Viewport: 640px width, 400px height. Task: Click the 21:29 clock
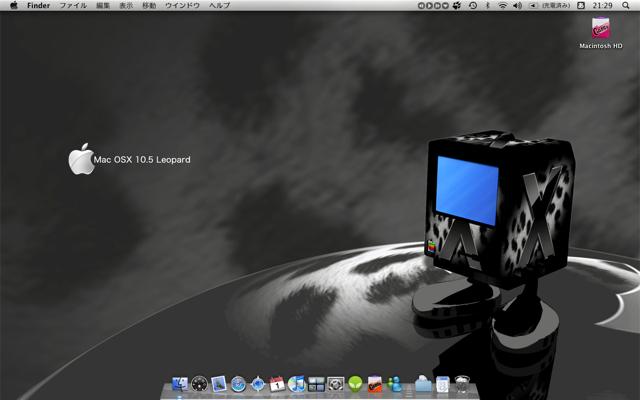(x=602, y=5)
